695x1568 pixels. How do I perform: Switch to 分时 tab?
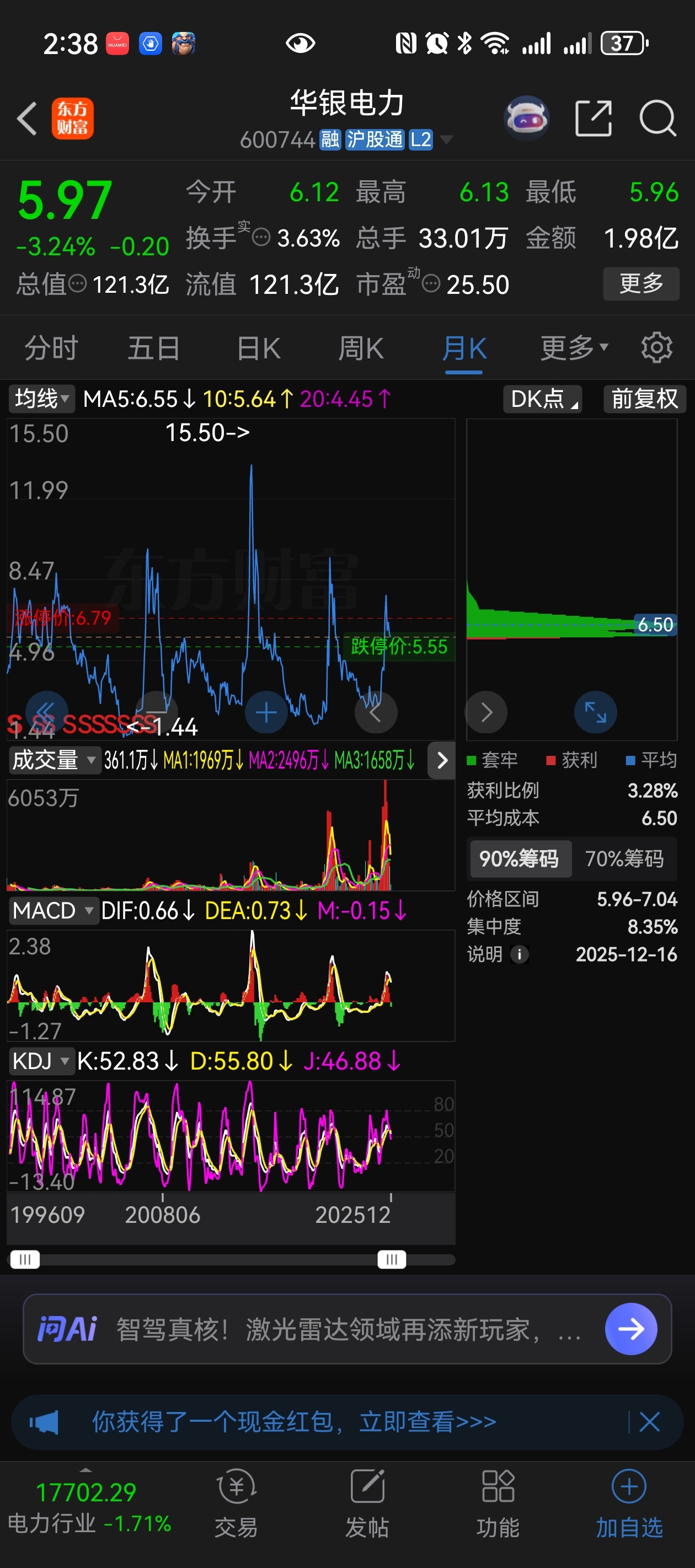pyautogui.click(x=52, y=348)
